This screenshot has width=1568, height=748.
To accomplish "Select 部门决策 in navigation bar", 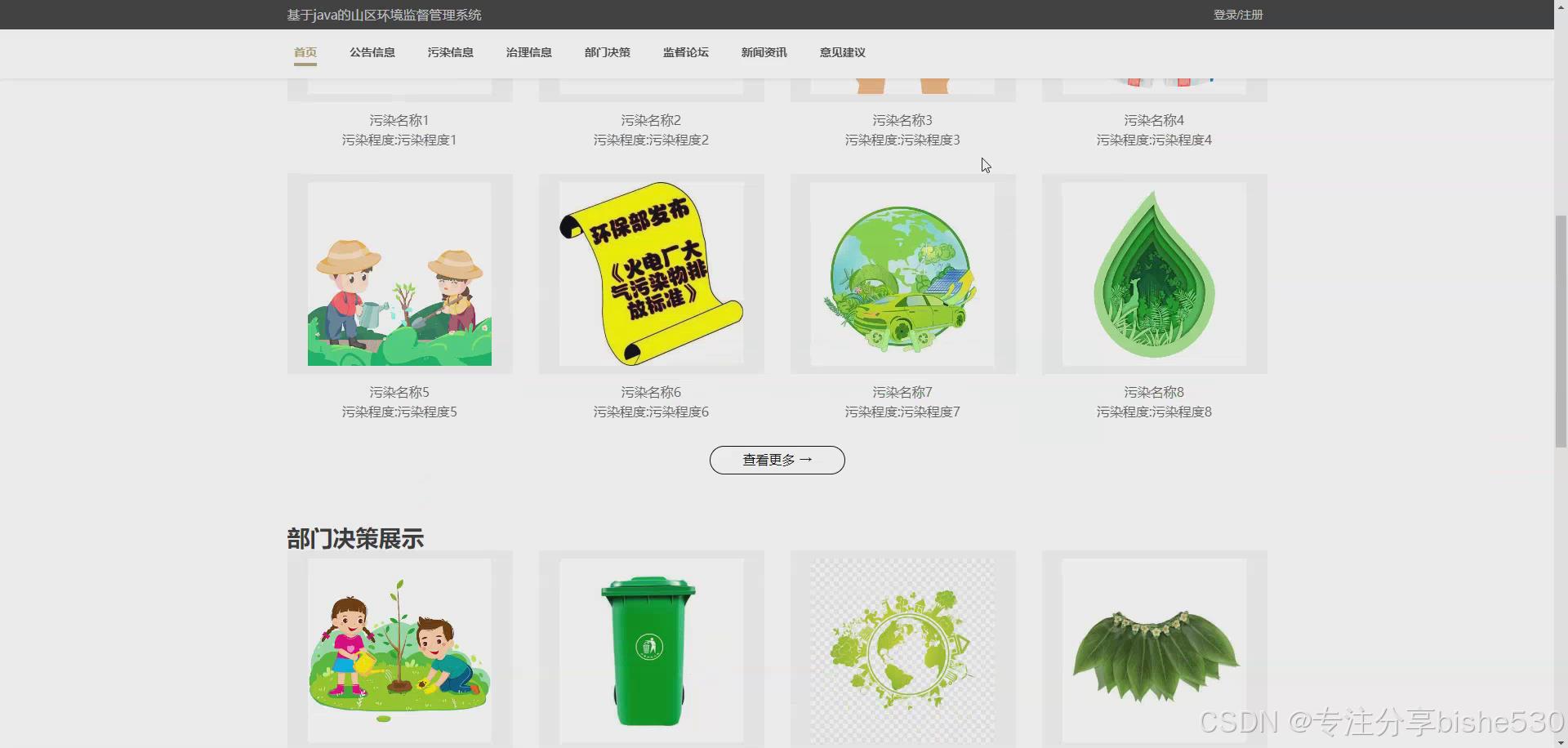I will click(608, 52).
